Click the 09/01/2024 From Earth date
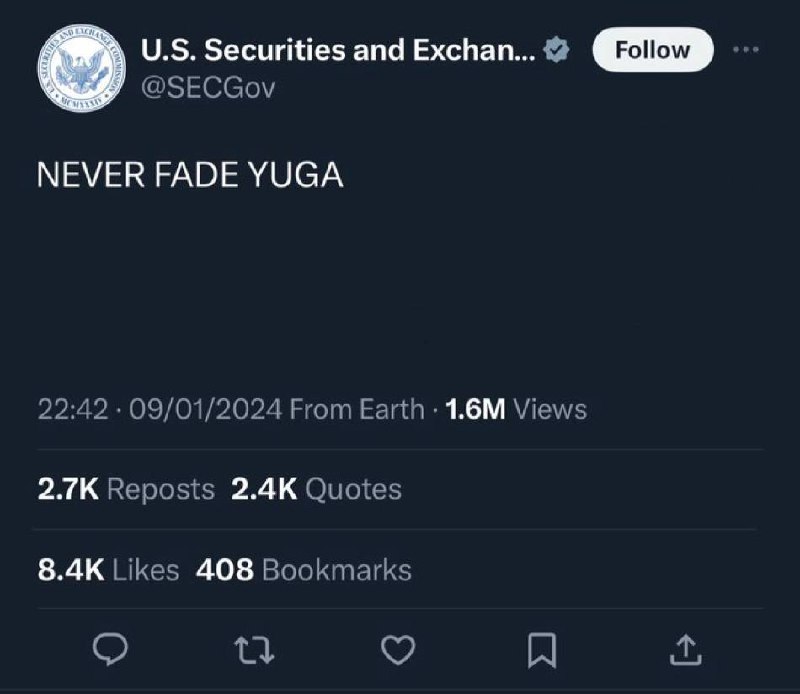 277,409
